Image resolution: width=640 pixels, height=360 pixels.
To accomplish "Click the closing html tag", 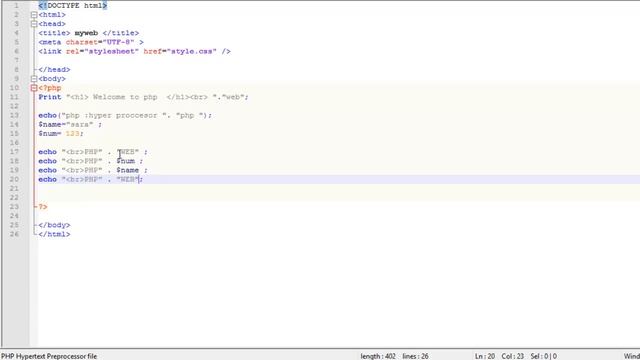I will point(54,234).
